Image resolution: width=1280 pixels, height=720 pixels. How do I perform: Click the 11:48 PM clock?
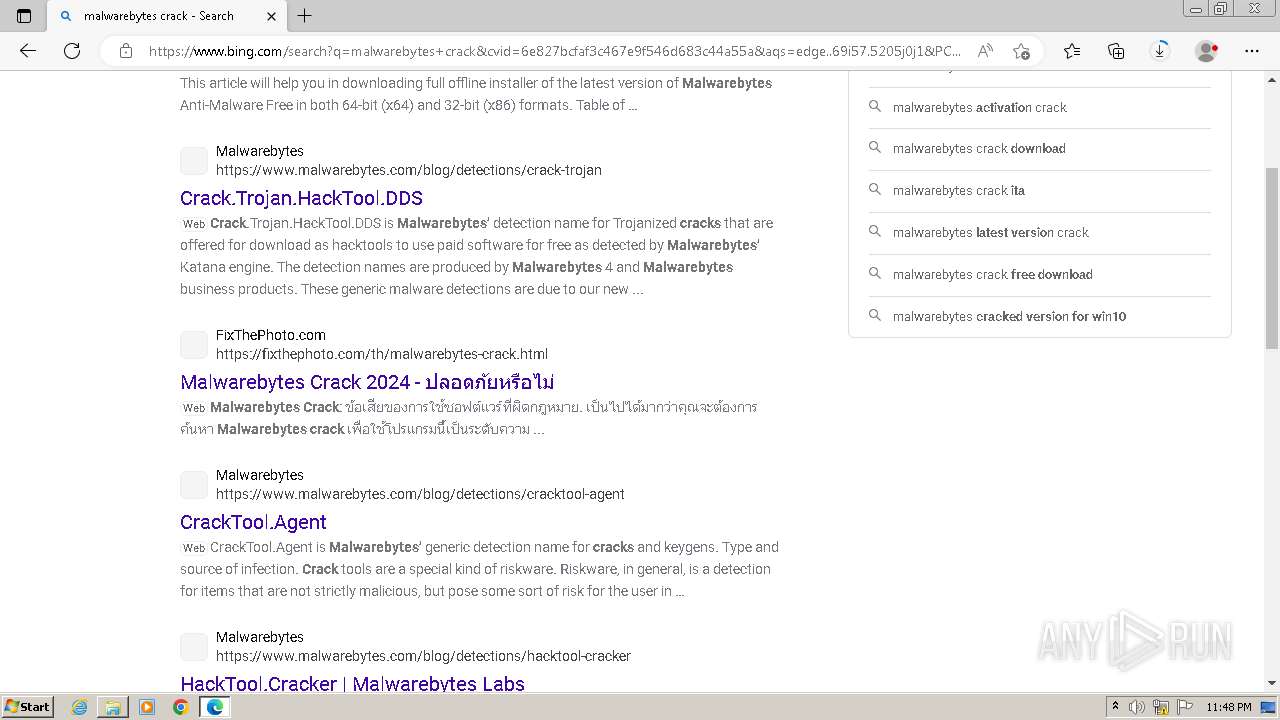coord(1229,707)
